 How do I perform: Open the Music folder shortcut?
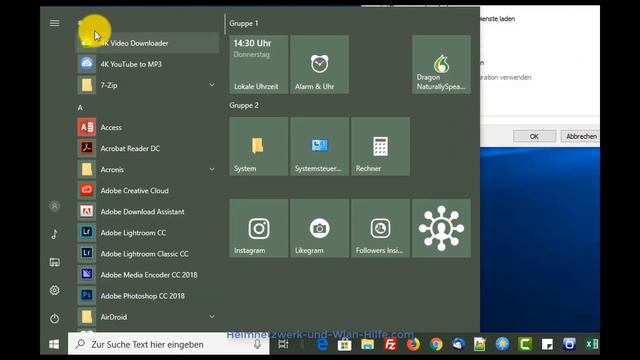(55, 234)
